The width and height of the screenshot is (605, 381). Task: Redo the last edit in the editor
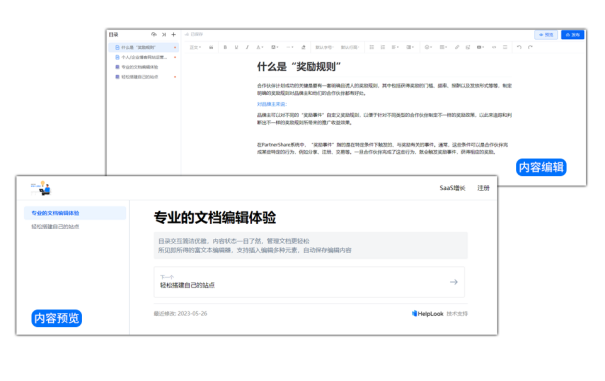[531, 47]
